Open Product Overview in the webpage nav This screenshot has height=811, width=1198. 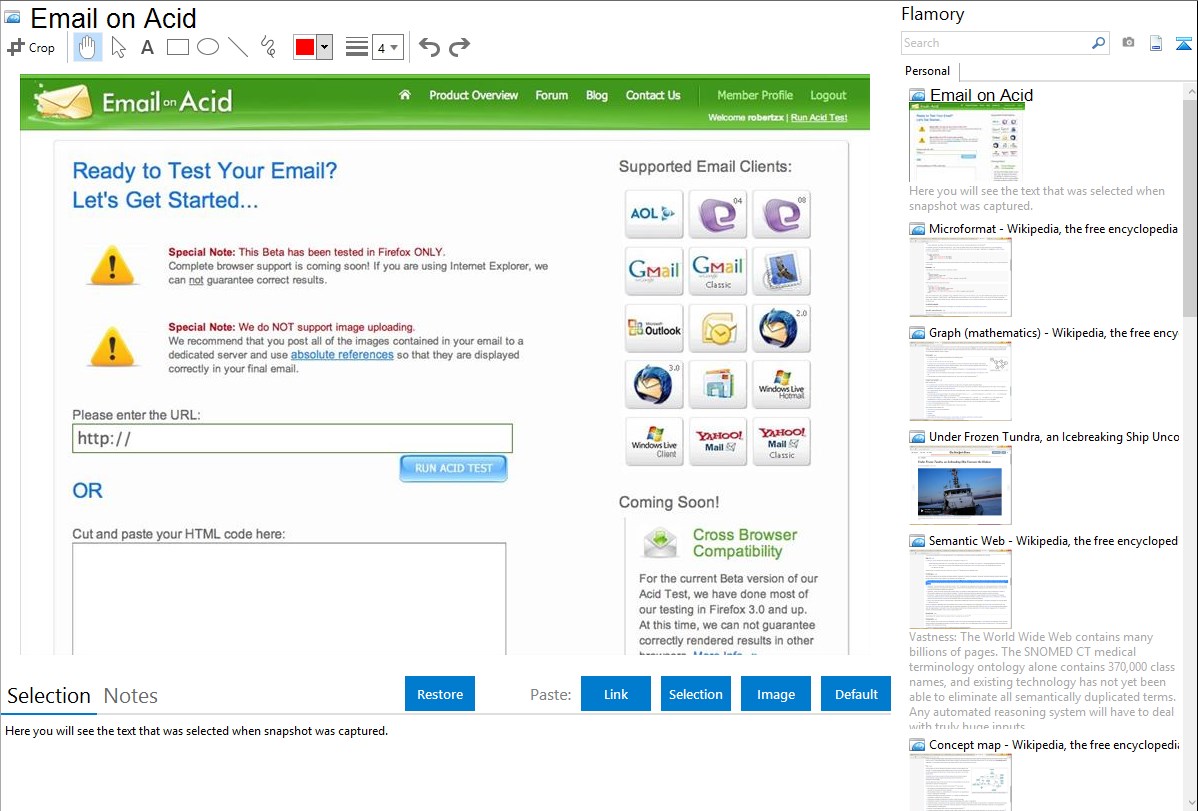(x=474, y=95)
